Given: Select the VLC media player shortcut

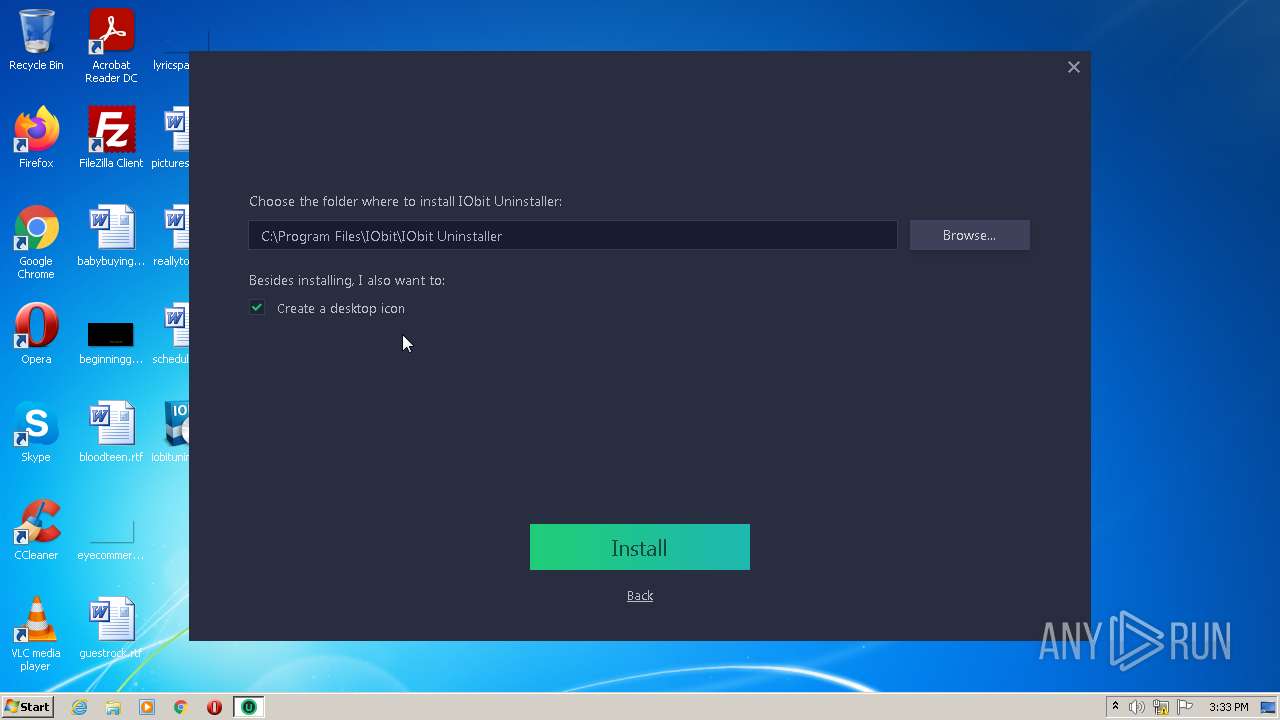Looking at the screenshot, I should point(36,634).
